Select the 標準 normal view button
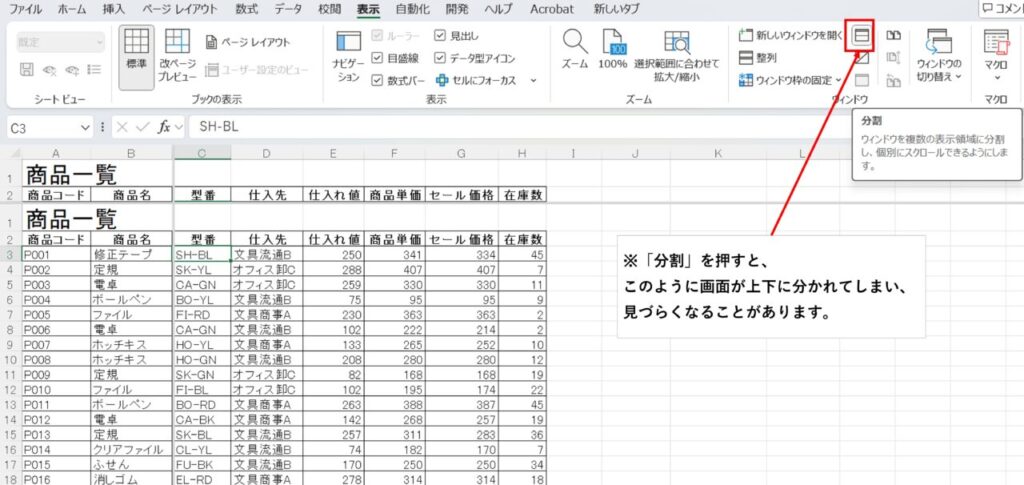The image size is (1024, 485). [136, 57]
